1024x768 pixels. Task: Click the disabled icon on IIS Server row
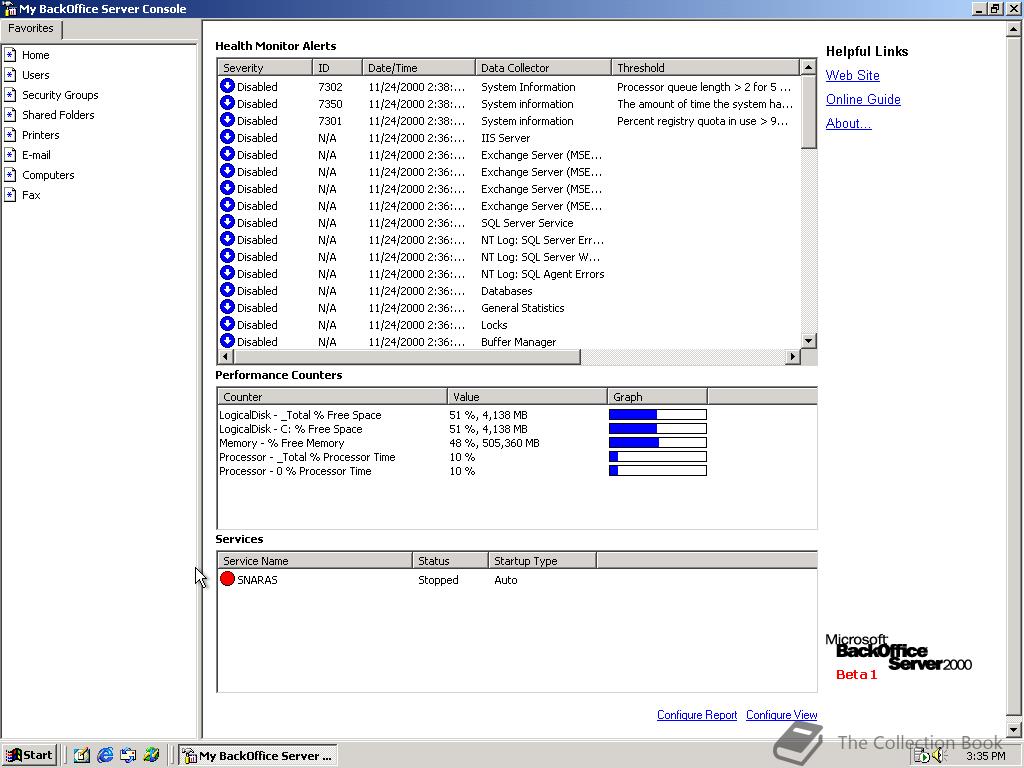[x=227, y=136]
